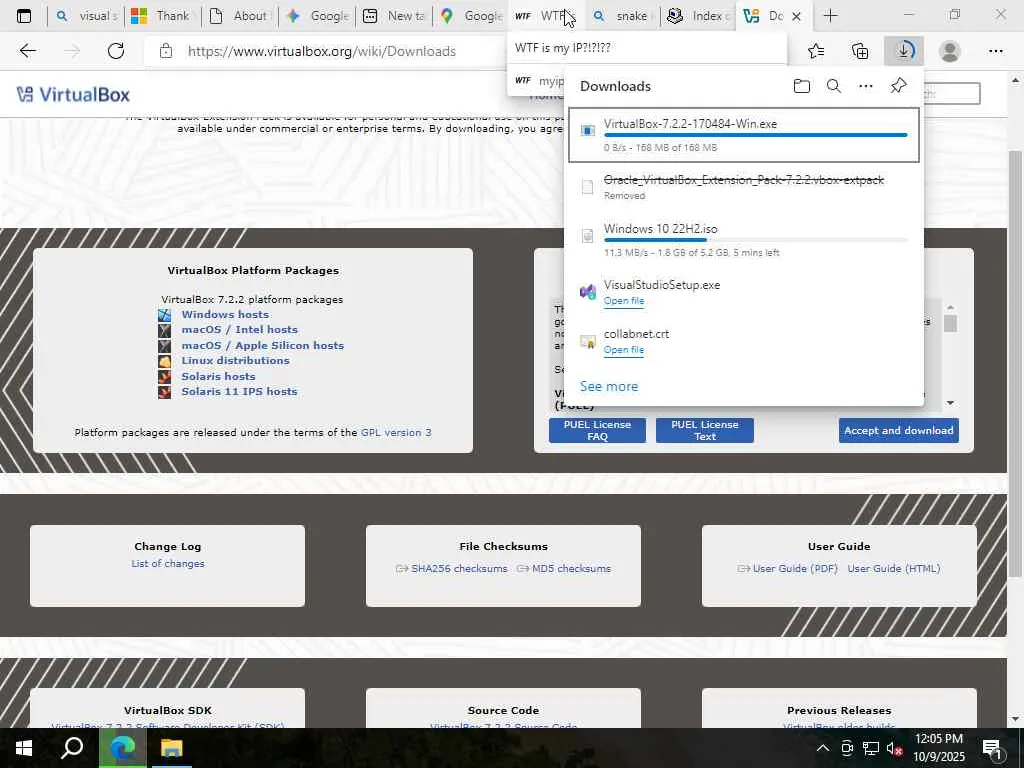This screenshot has width=1024, height=768.
Task: Open User Guide (HTML) link
Action: coord(893,569)
